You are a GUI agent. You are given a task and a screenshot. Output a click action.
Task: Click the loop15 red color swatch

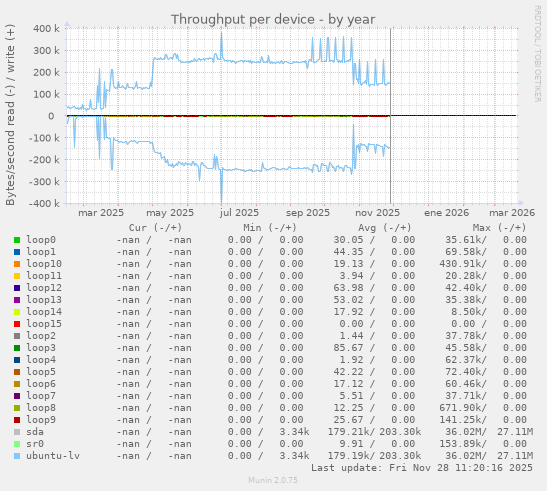click(17, 324)
